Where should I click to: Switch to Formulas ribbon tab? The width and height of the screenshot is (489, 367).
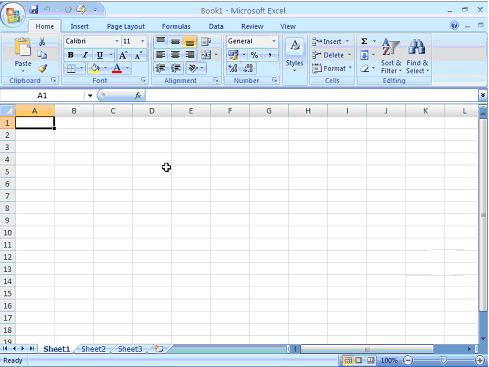pos(176,26)
